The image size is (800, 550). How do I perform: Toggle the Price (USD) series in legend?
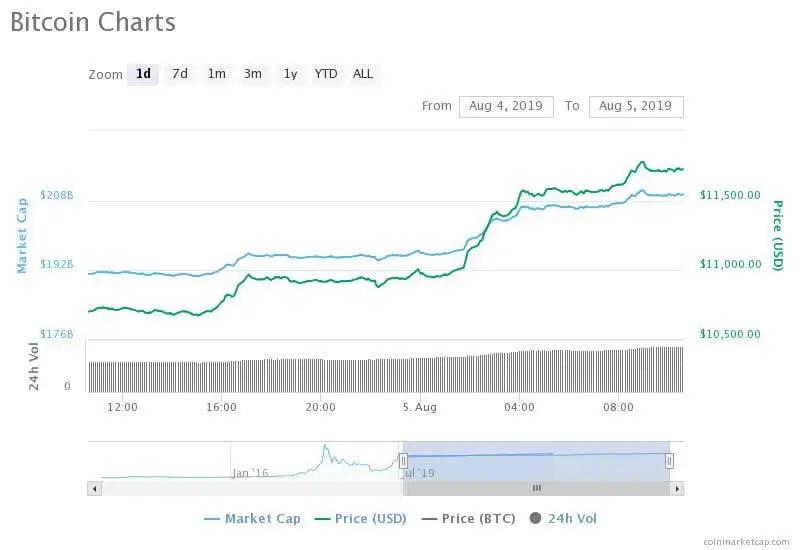pyautogui.click(x=362, y=518)
